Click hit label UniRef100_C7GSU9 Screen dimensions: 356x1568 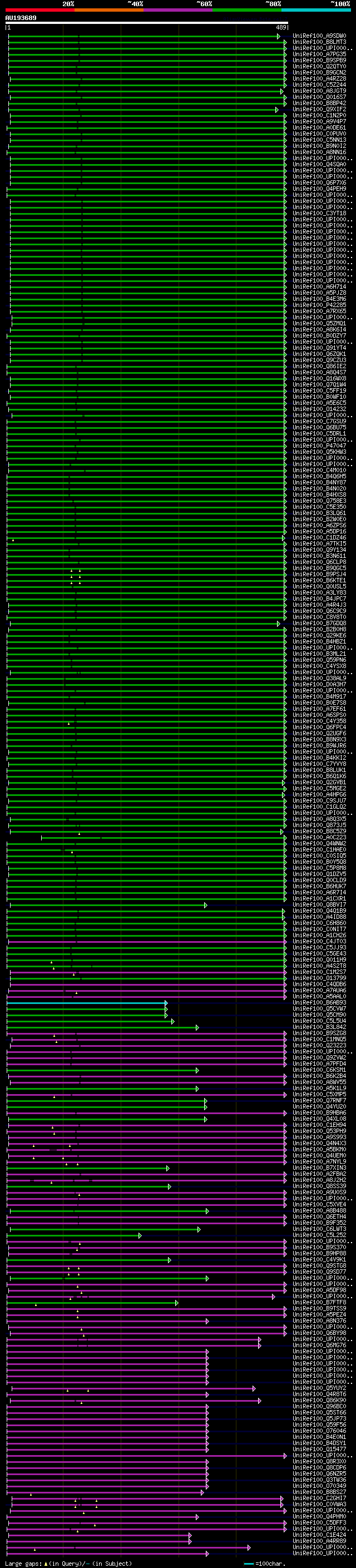319,421
